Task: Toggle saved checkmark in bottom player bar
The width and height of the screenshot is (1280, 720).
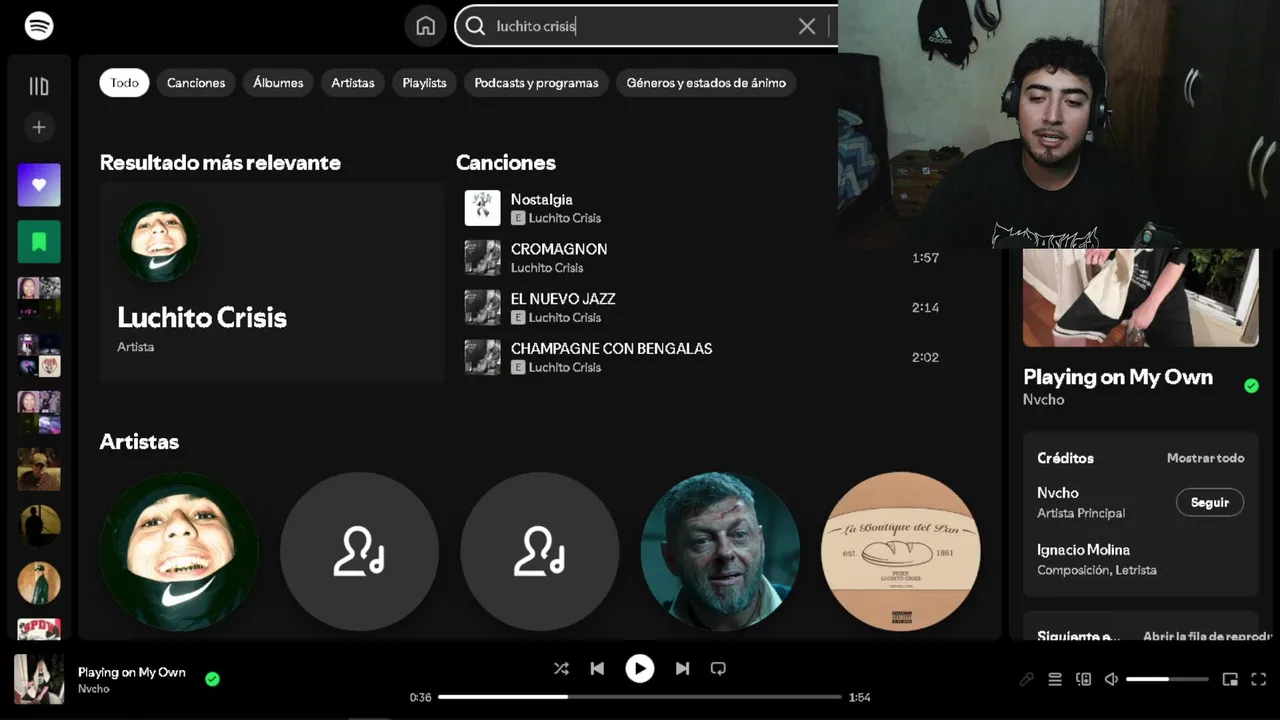Action: click(212, 679)
